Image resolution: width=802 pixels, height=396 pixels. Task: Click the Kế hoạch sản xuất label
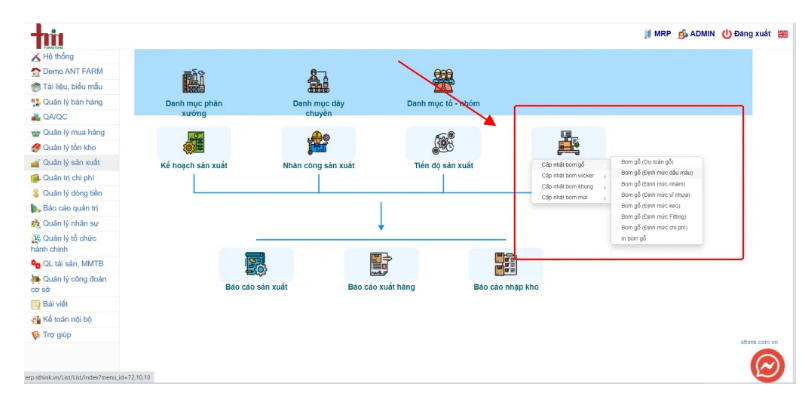coord(193,166)
